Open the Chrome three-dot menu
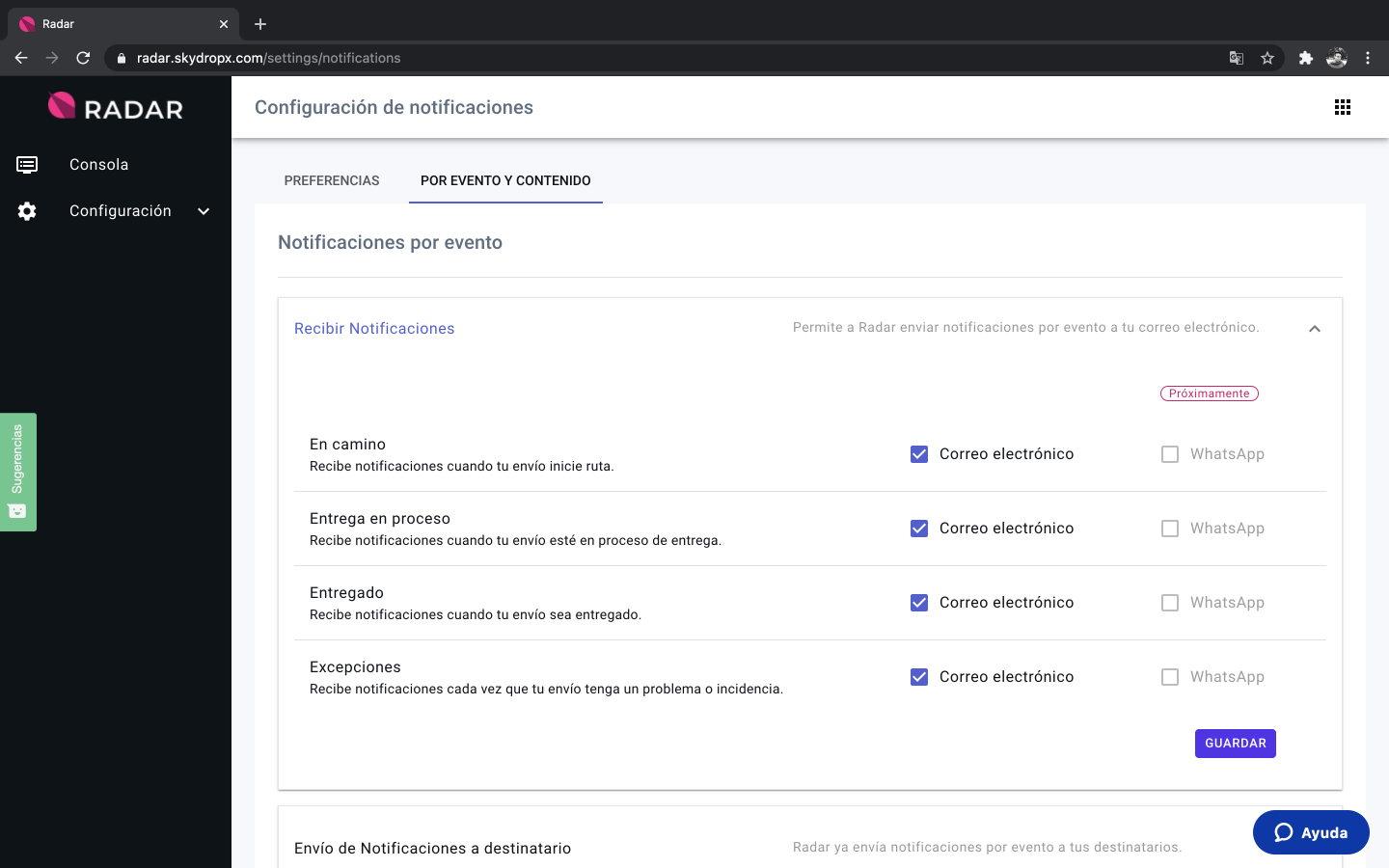This screenshot has width=1389, height=868. (1369, 58)
